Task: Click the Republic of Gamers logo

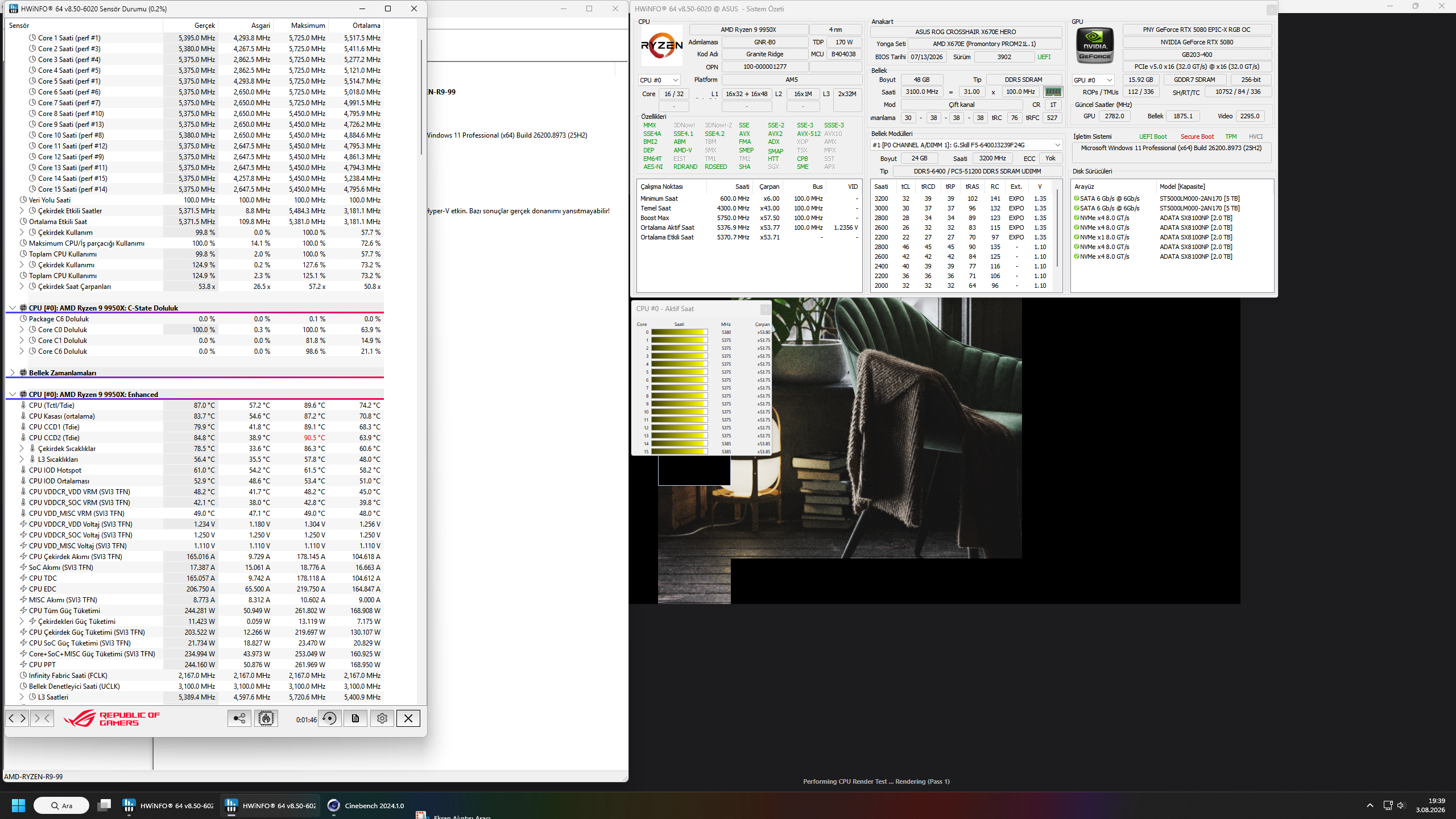Action: pos(111,719)
